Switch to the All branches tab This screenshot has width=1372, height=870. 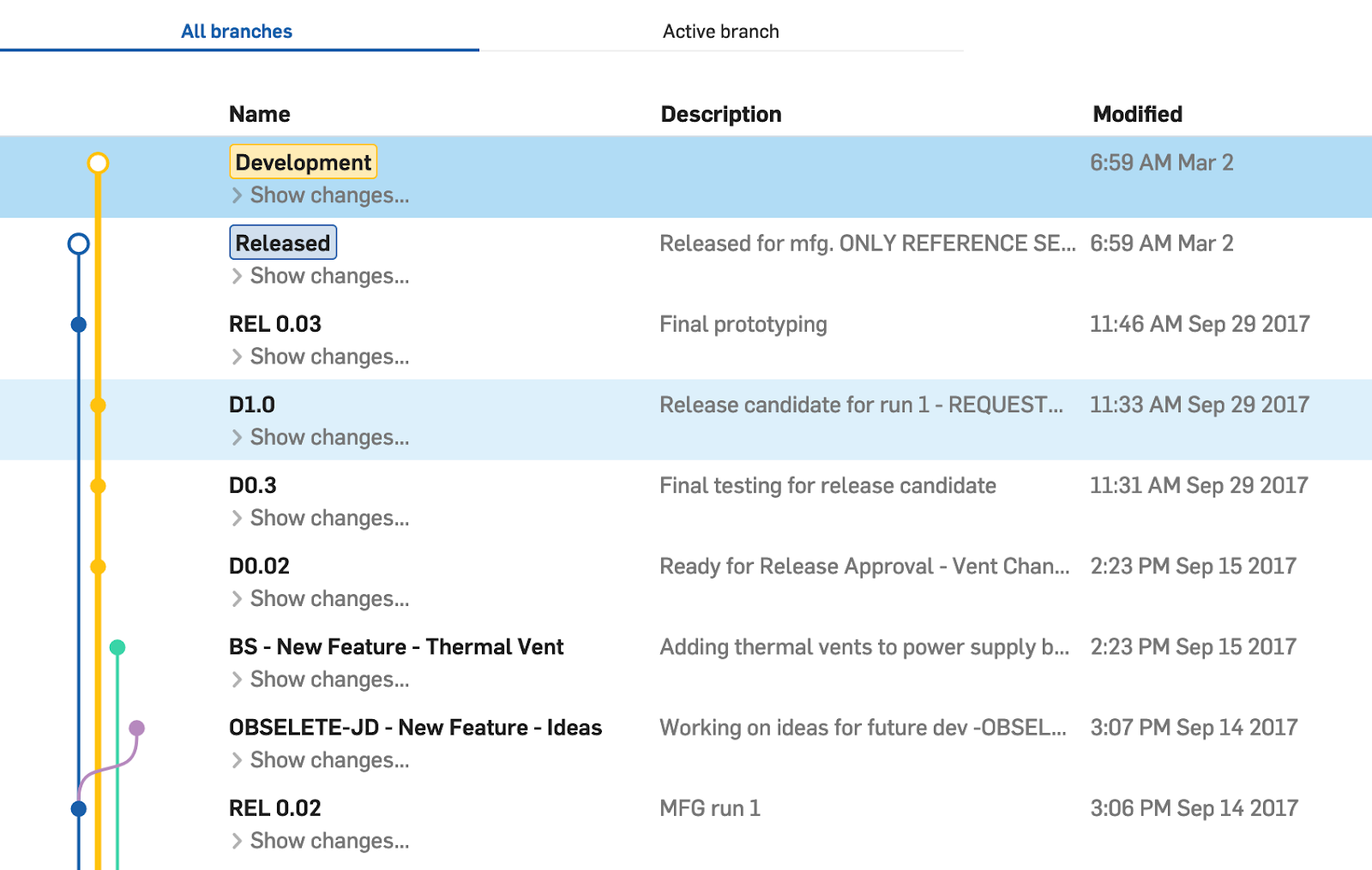click(237, 32)
